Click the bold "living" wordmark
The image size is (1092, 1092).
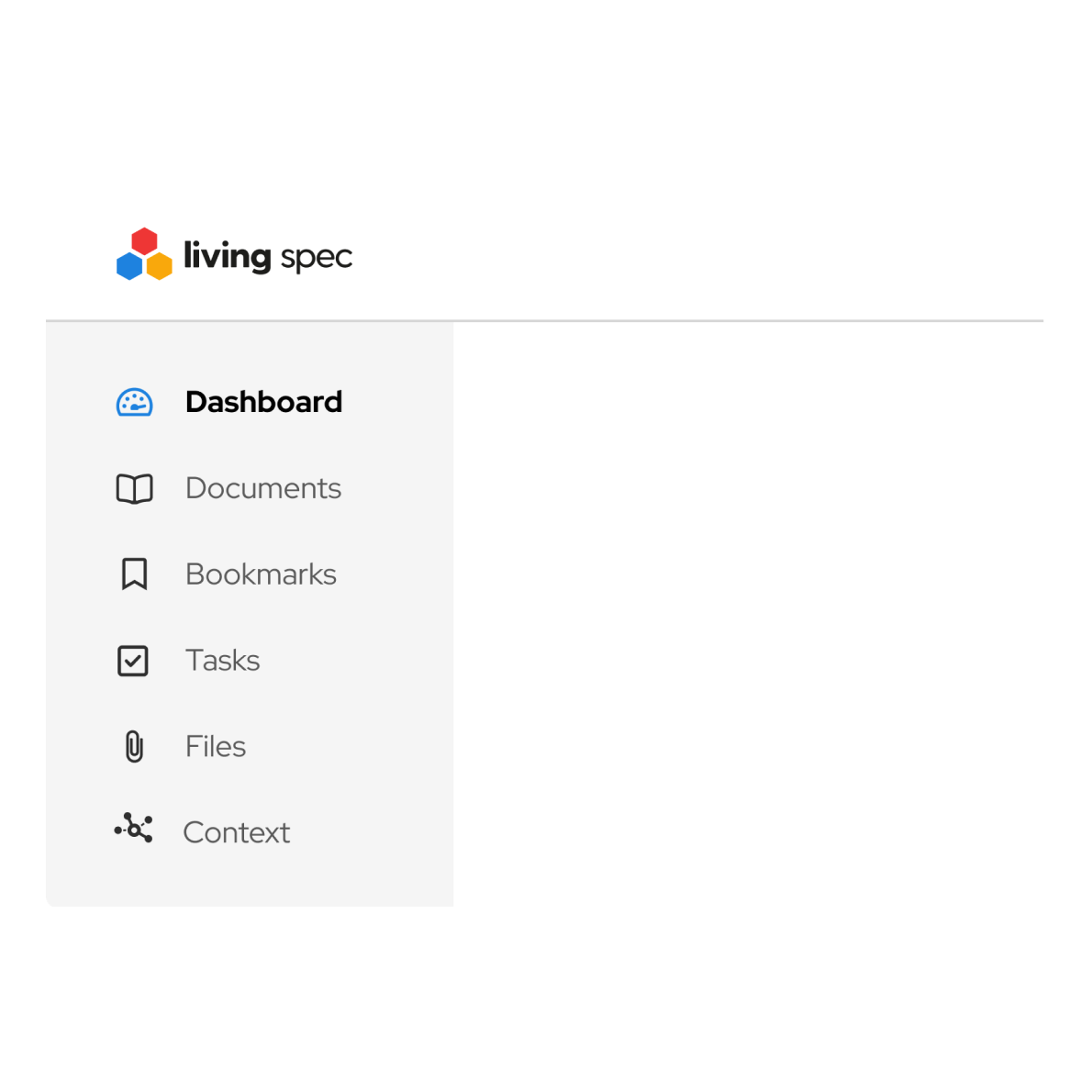pos(227,256)
